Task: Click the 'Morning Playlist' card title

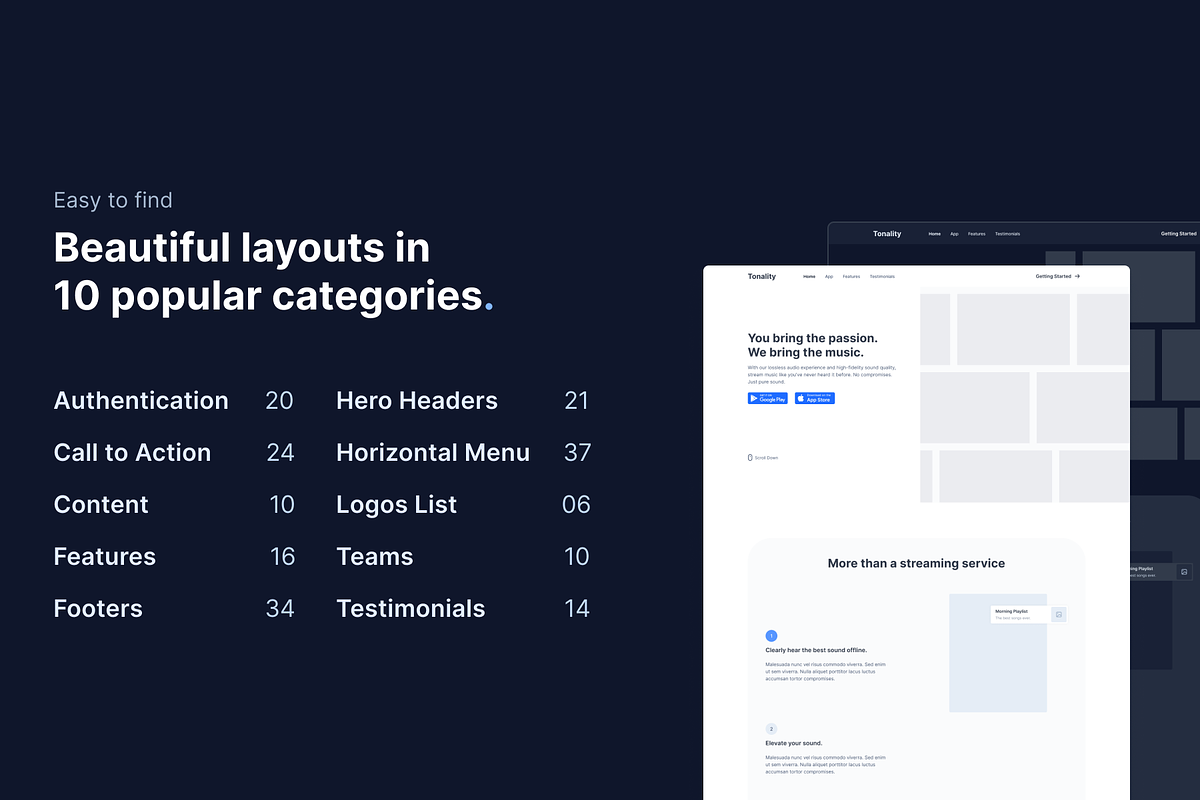Action: (x=1011, y=611)
